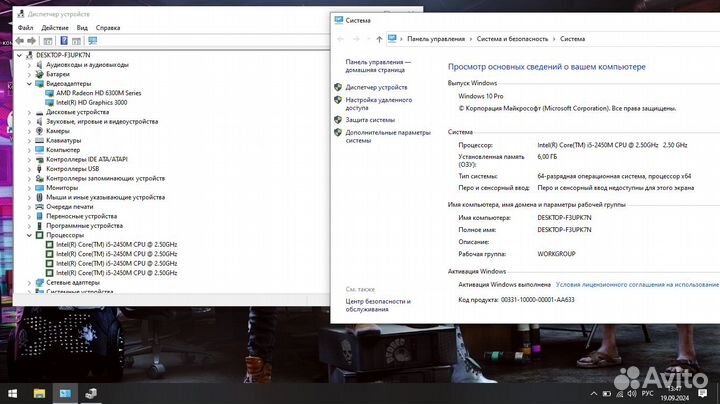Click the taskbar clock showing 19.09.2024
The image size is (720, 404).
tap(675, 394)
